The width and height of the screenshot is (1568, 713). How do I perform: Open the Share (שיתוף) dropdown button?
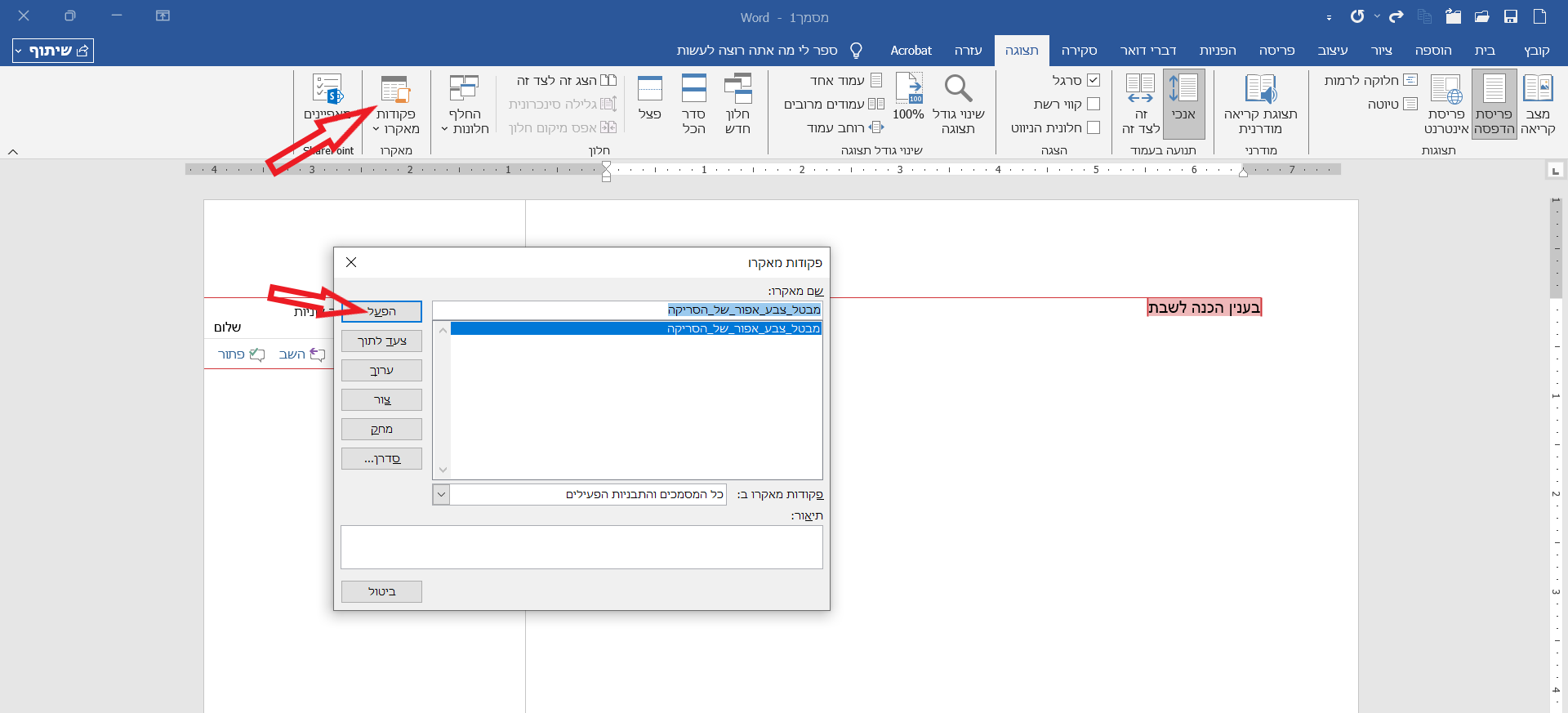(53, 51)
